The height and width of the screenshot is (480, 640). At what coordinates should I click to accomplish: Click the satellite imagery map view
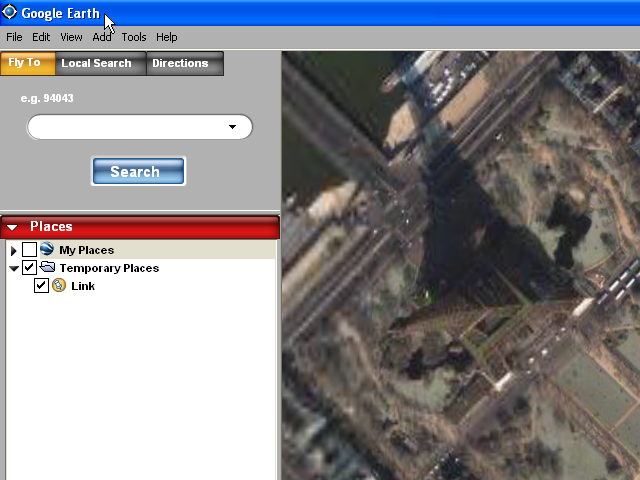(x=460, y=265)
